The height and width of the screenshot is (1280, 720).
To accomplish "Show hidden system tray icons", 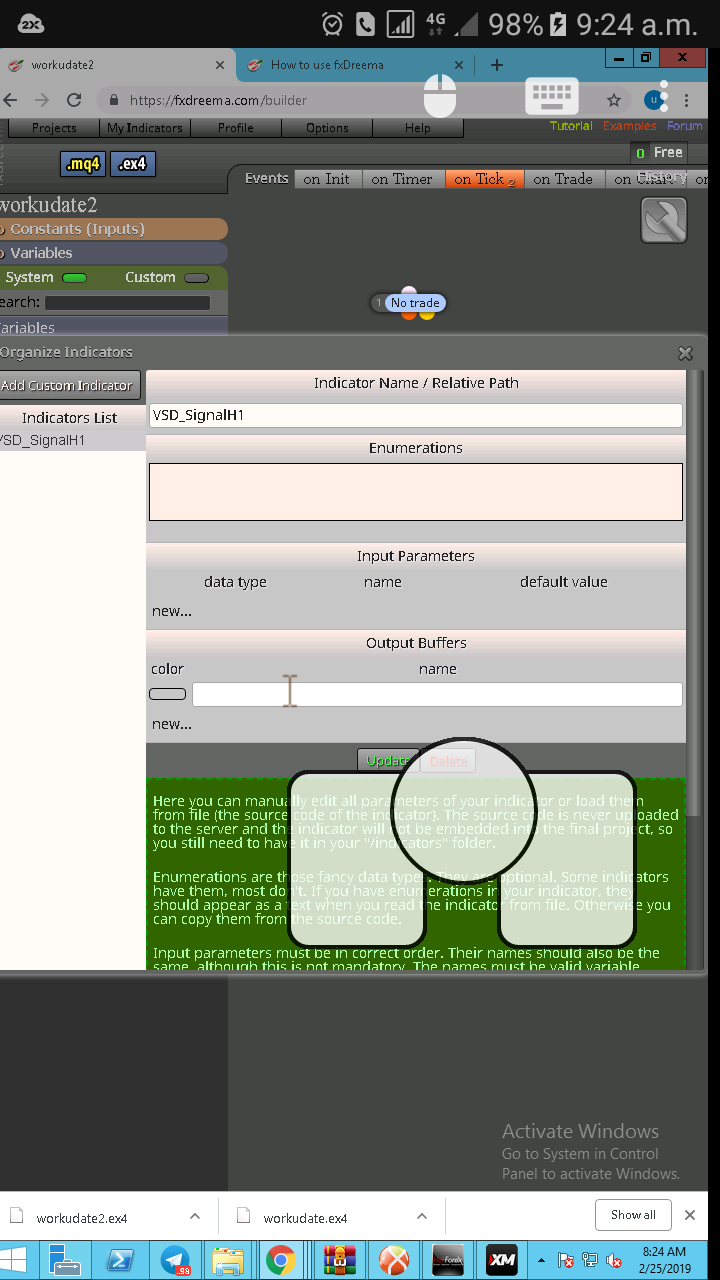I will coord(542,1260).
